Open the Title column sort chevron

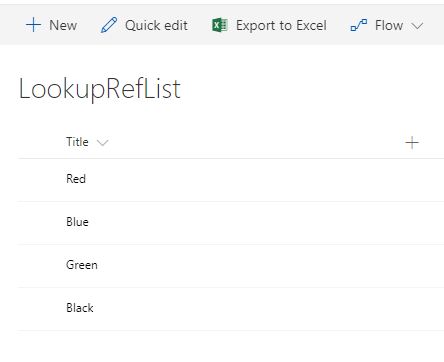click(x=102, y=143)
